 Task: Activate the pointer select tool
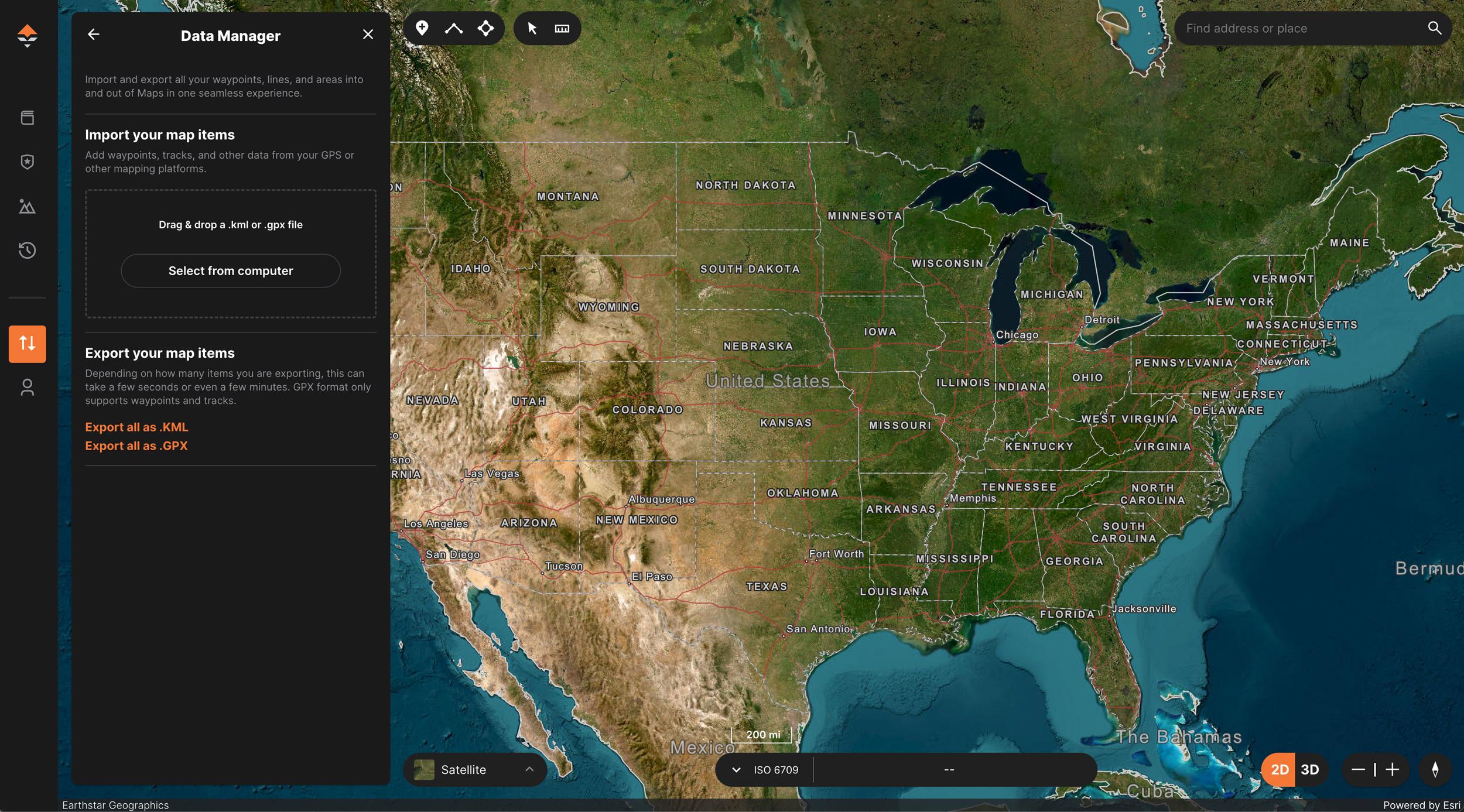[x=532, y=28]
